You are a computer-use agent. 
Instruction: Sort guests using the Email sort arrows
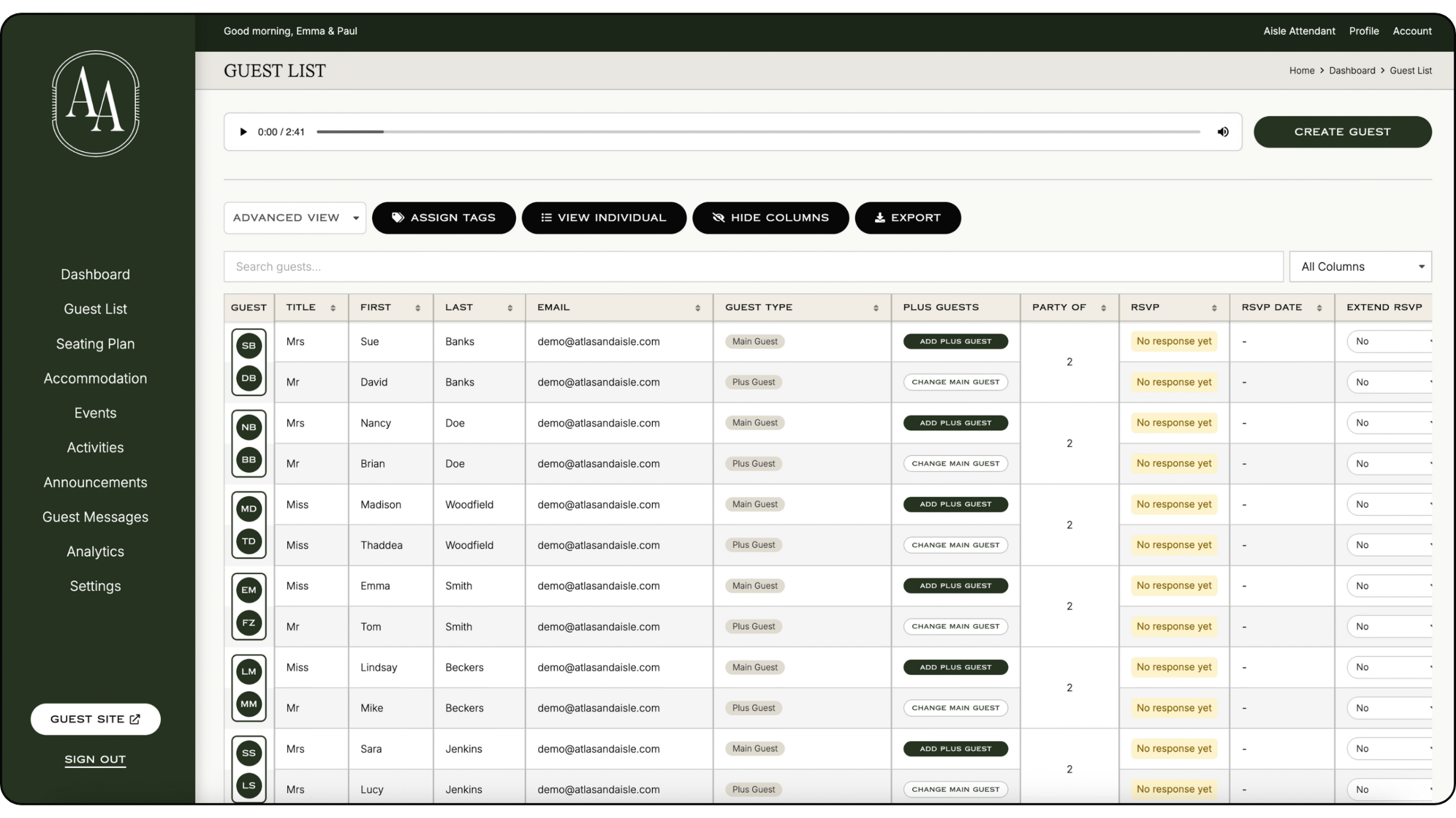(697, 308)
